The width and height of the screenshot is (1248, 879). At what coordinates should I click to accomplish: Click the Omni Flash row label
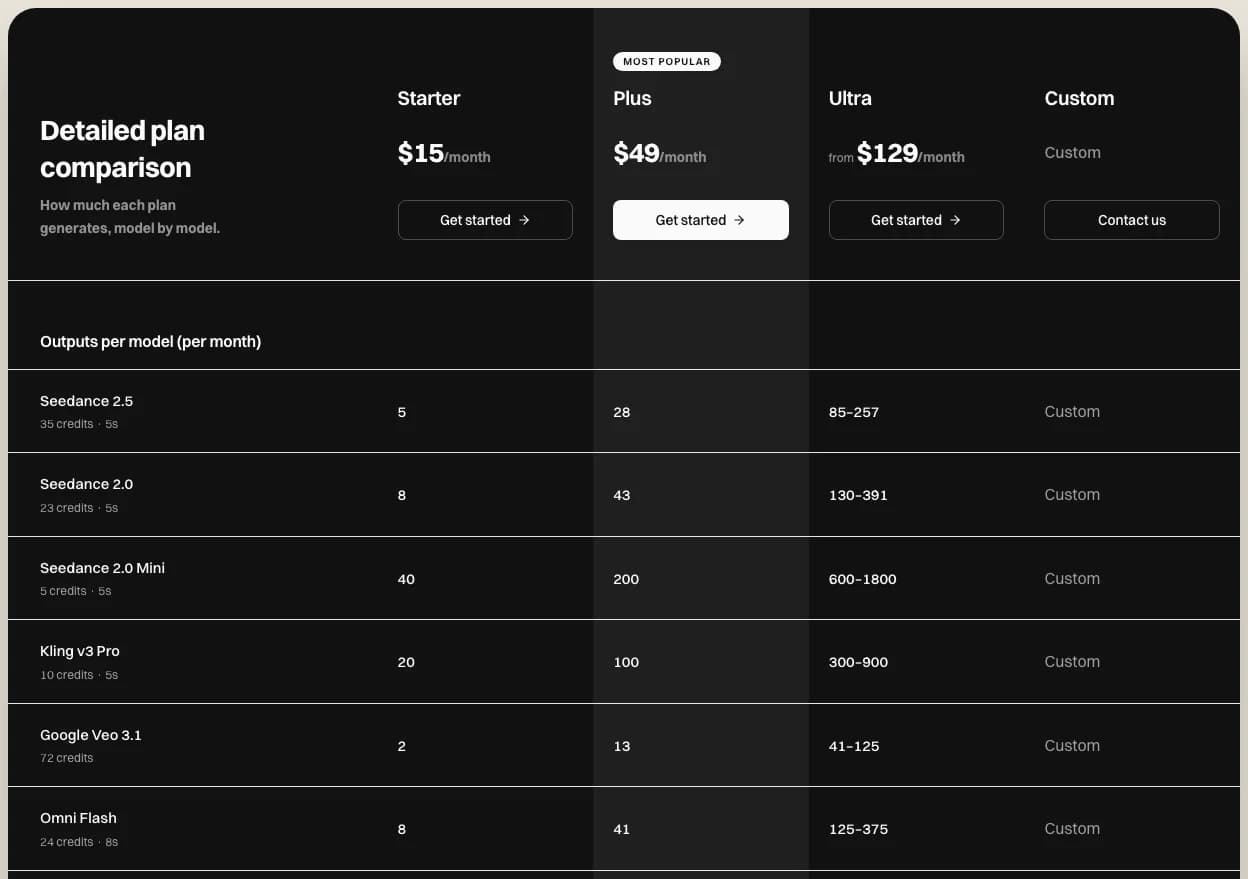78,818
